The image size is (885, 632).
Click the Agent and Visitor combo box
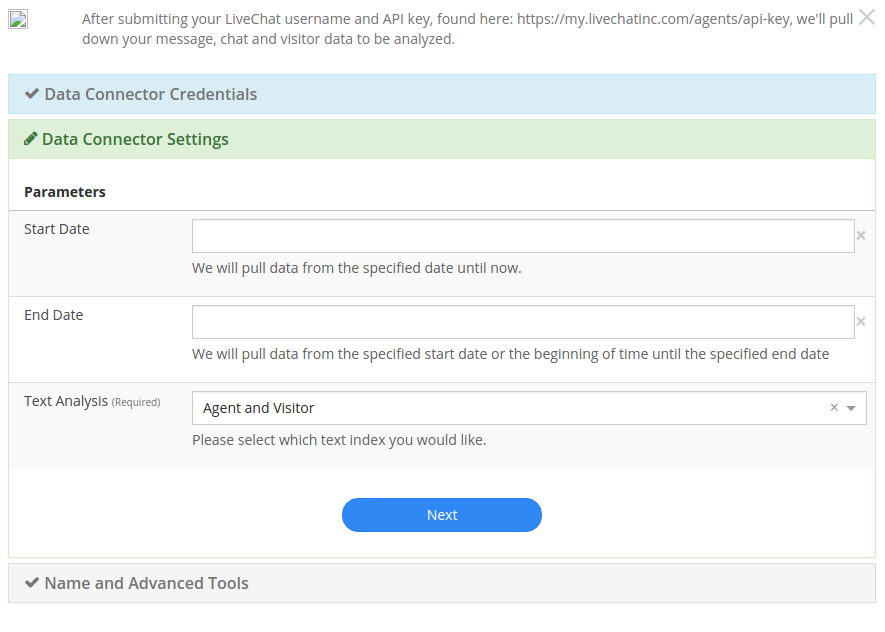[529, 408]
